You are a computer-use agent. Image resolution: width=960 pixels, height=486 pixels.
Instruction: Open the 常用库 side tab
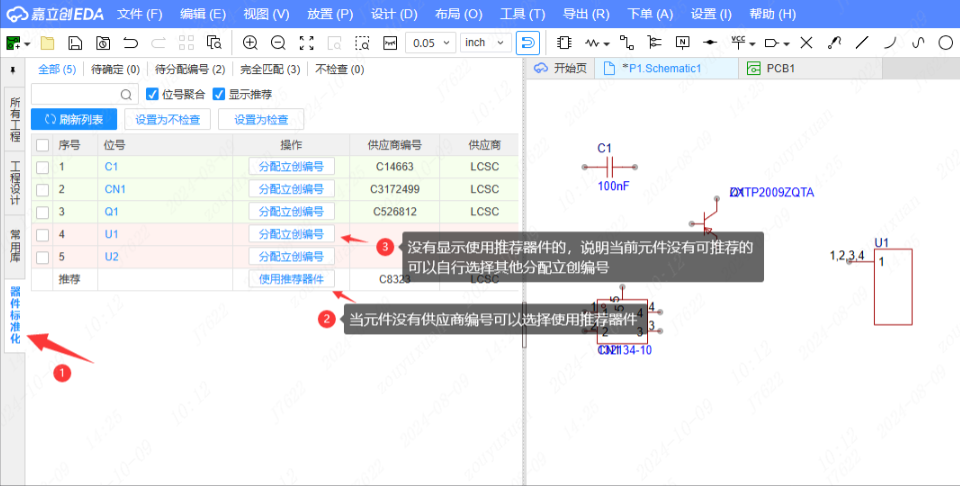(15, 244)
